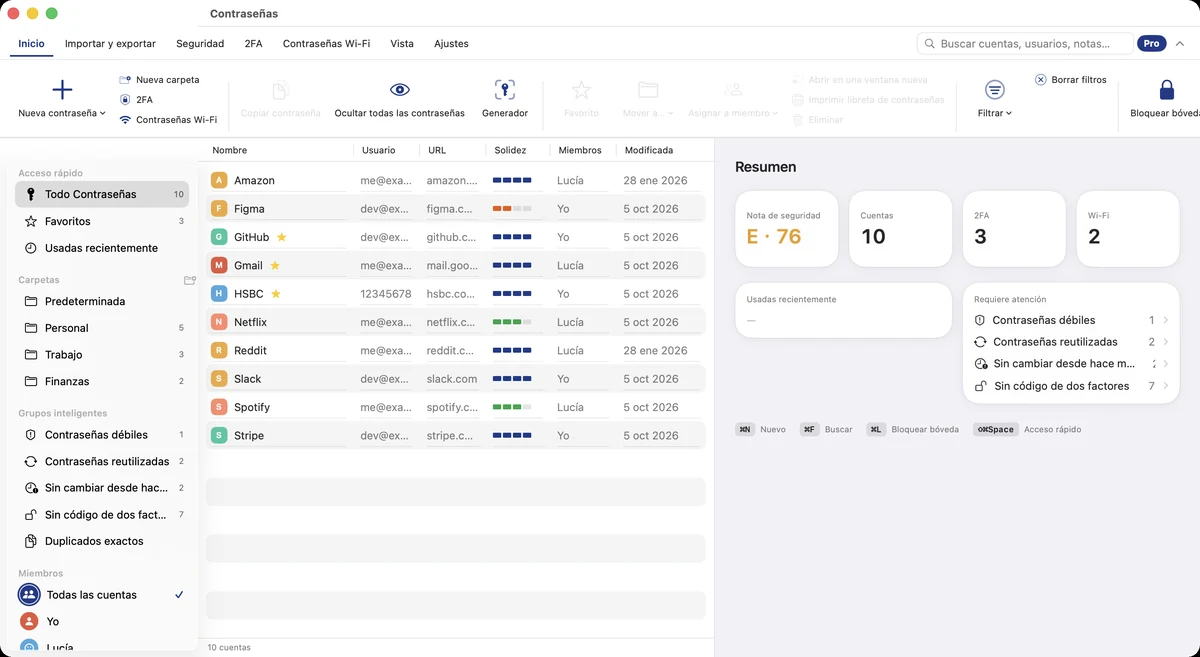Open the Contraseñas reutilizadas smart group
This screenshot has width=1200, height=657.
pyautogui.click(x=102, y=462)
